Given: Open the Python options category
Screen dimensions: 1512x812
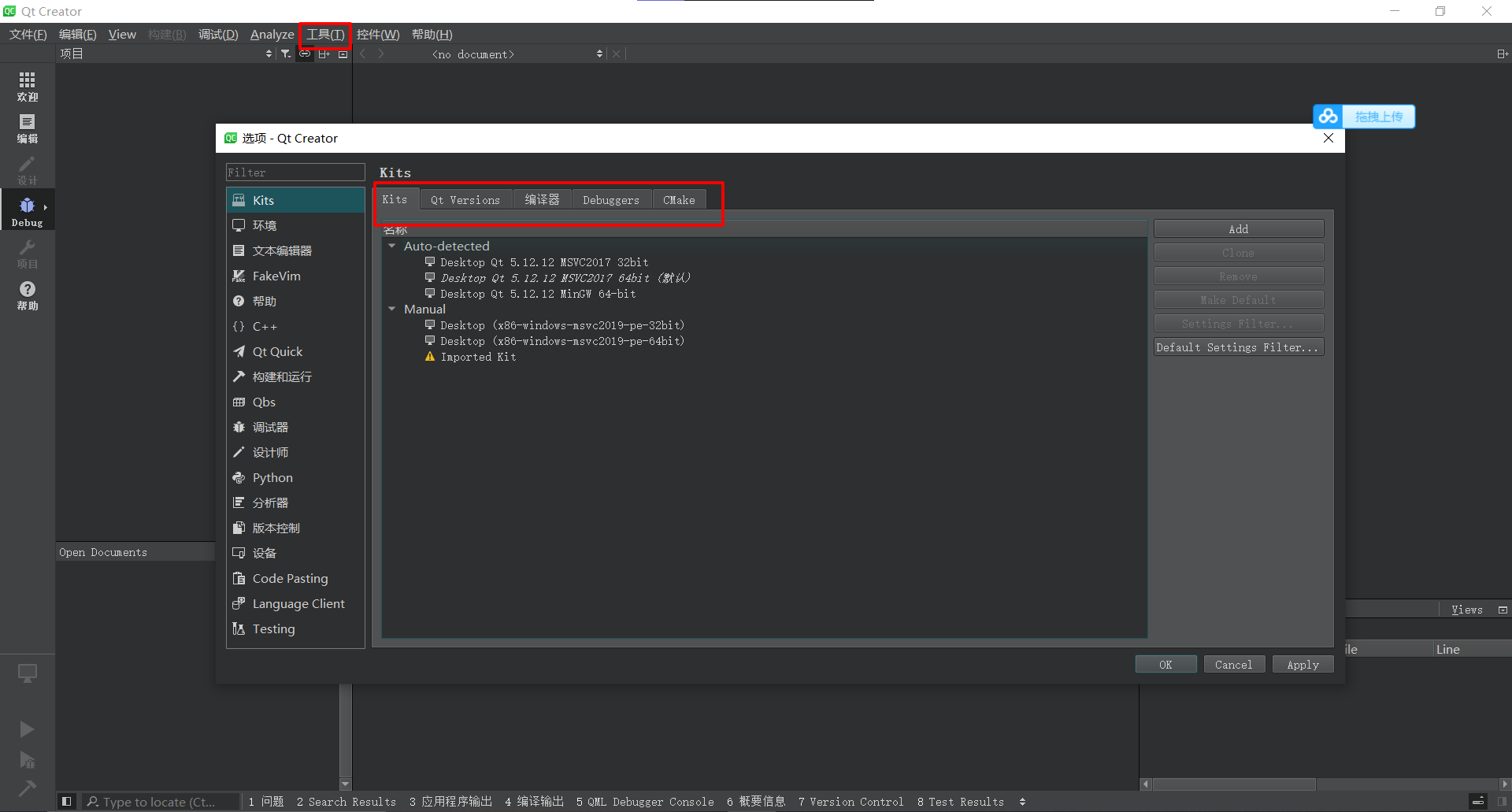Looking at the screenshot, I should click(295, 477).
